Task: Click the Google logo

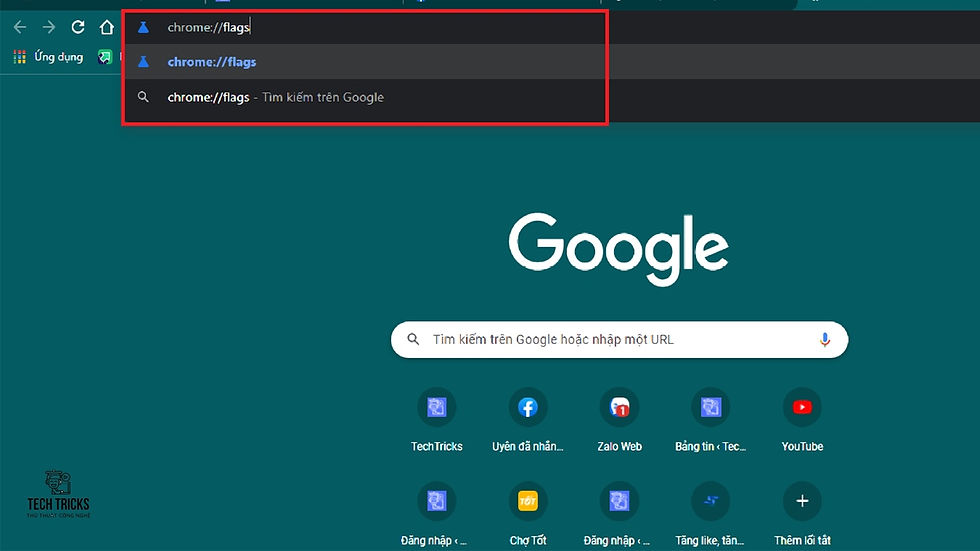Action: (x=619, y=249)
